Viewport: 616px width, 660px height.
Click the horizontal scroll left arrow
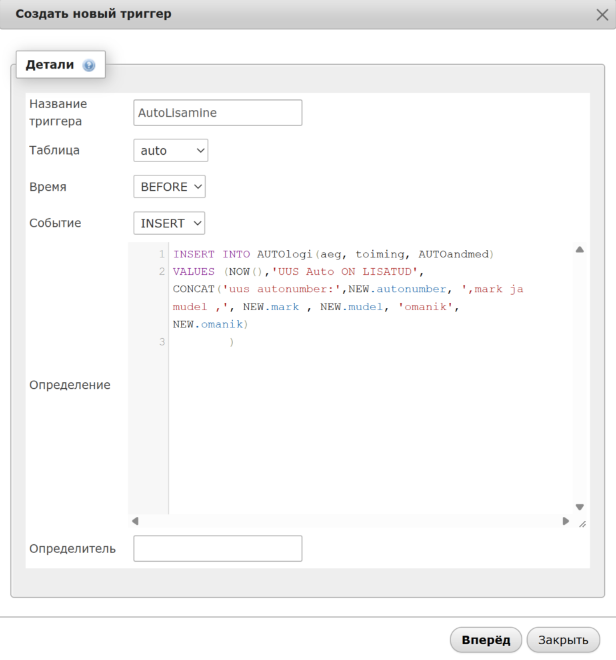[x=135, y=521]
